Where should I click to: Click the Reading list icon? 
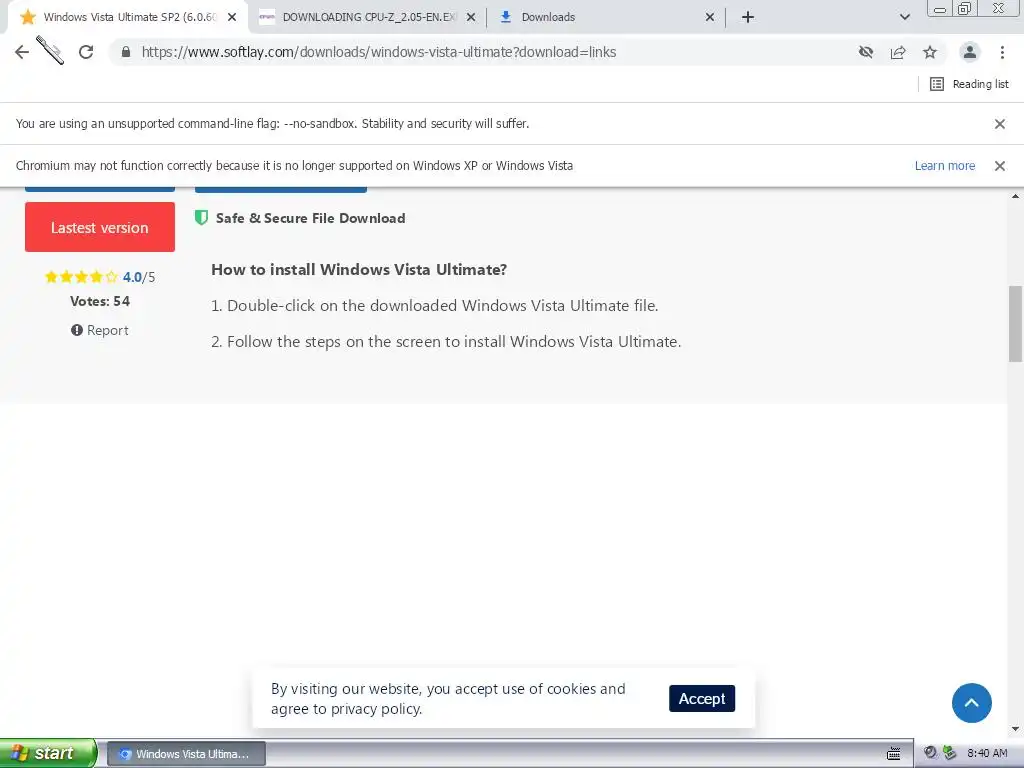tap(936, 84)
